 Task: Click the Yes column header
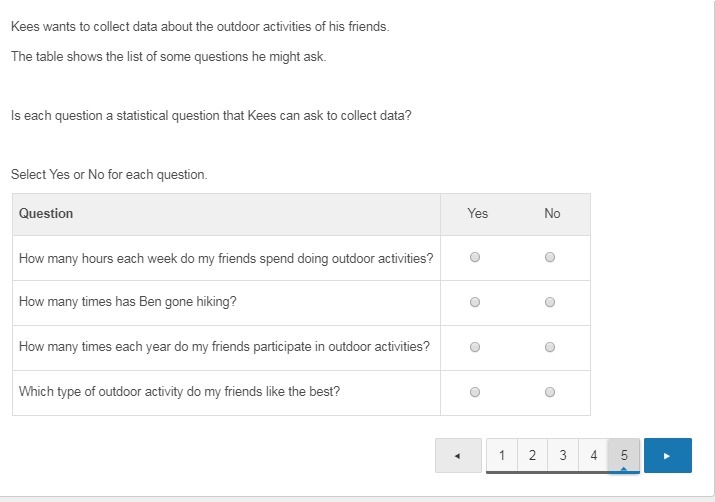[x=478, y=213]
